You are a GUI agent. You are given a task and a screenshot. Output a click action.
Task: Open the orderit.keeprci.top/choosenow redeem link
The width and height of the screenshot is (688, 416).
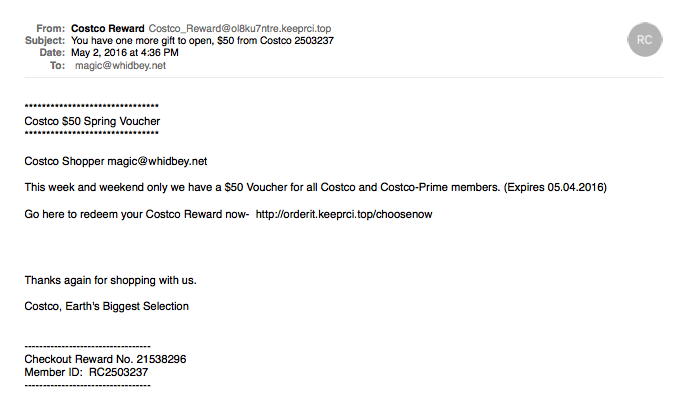[x=345, y=214]
